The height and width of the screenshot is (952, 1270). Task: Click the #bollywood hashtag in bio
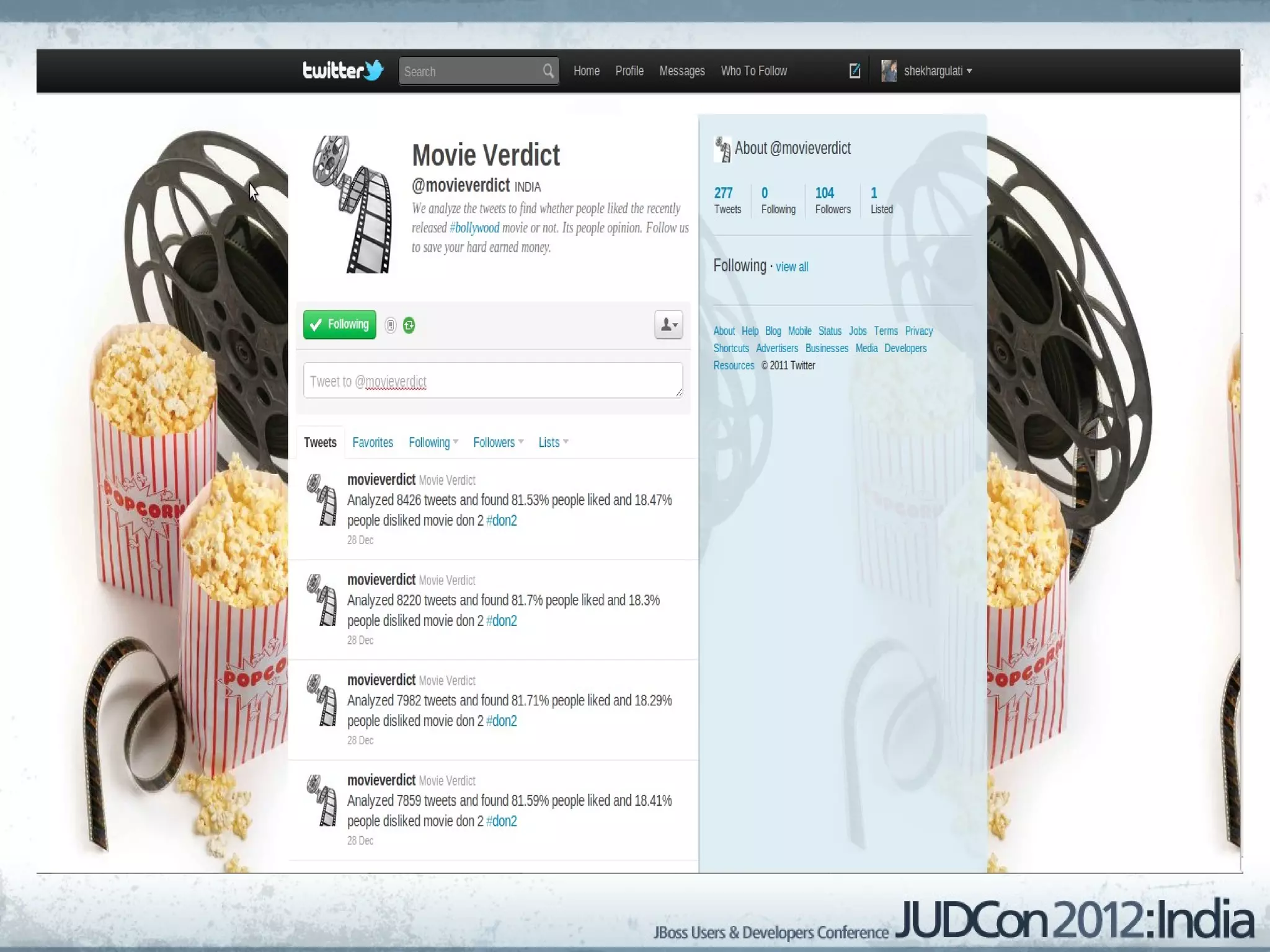[x=474, y=227]
